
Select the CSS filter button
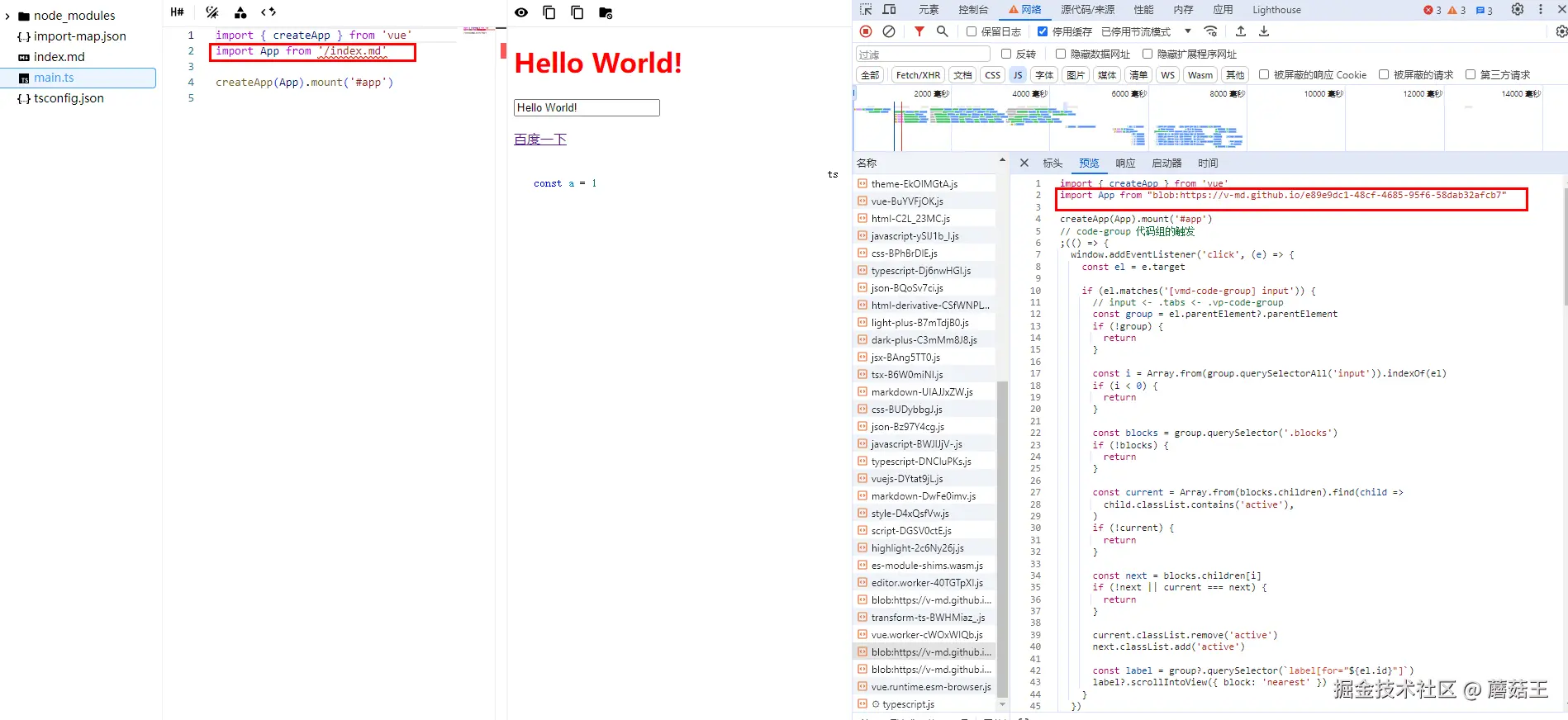click(x=992, y=75)
